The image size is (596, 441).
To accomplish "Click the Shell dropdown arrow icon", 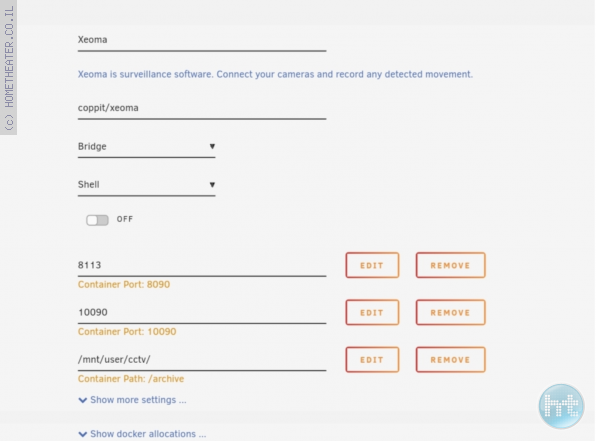I will click(x=212, y=185).
